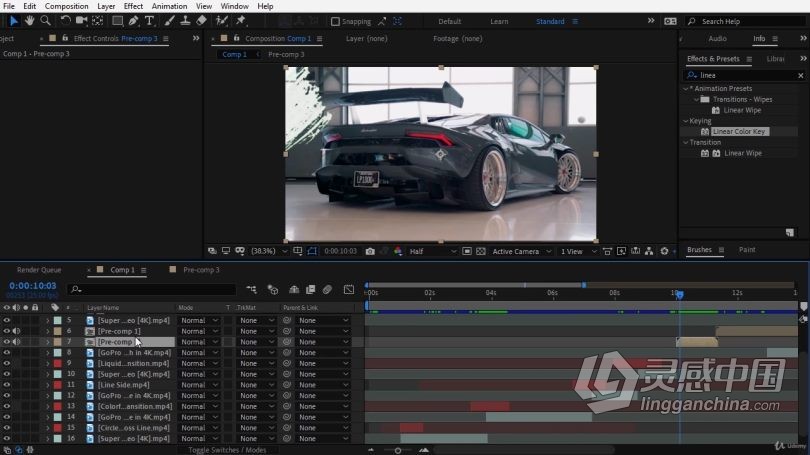
Task: Toggle the transparency grid icon in viewer
Action: pos(481,251)
